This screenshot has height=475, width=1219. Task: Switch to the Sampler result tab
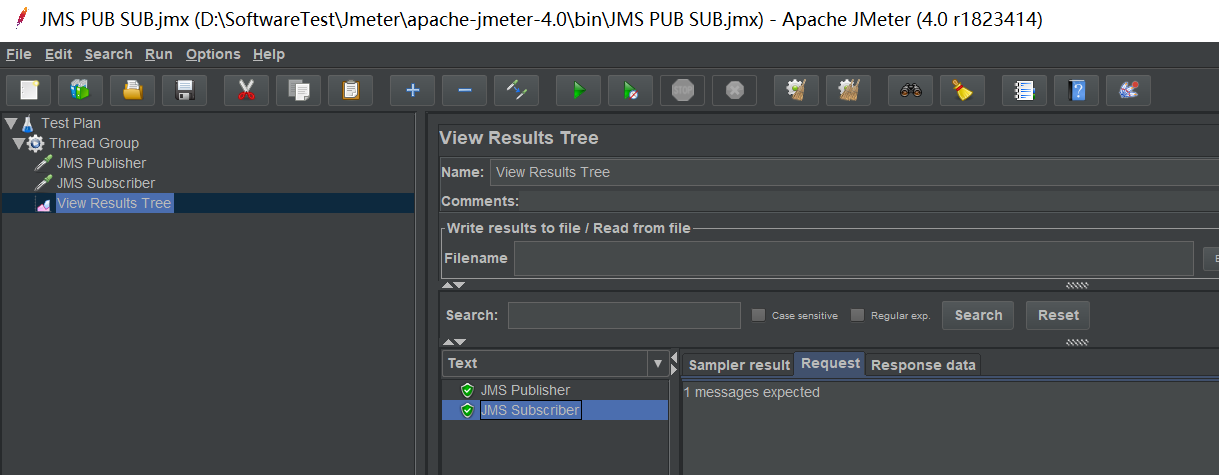pos(739,365)
